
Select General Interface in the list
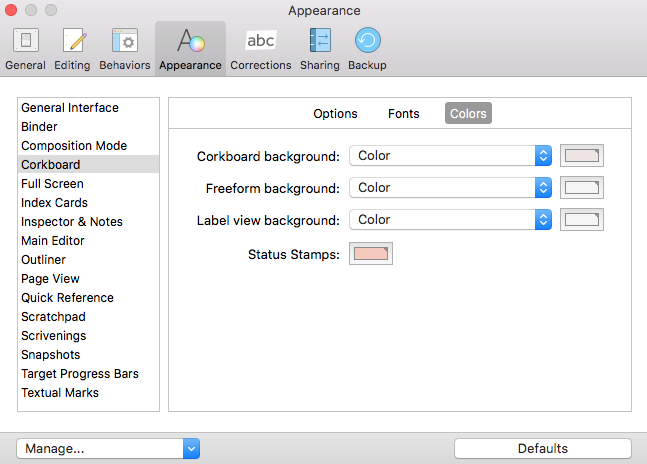(x=88, y=108)
